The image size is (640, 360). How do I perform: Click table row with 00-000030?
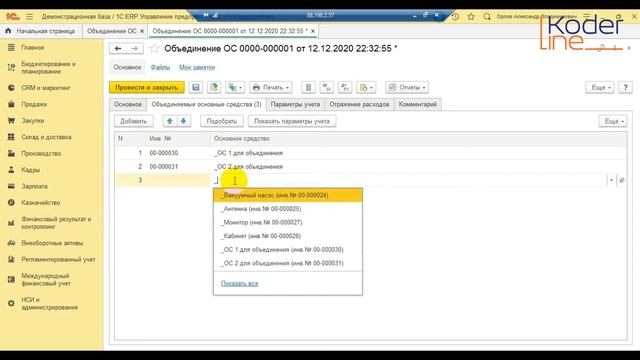pyautogui.click(x=371, y=153)
